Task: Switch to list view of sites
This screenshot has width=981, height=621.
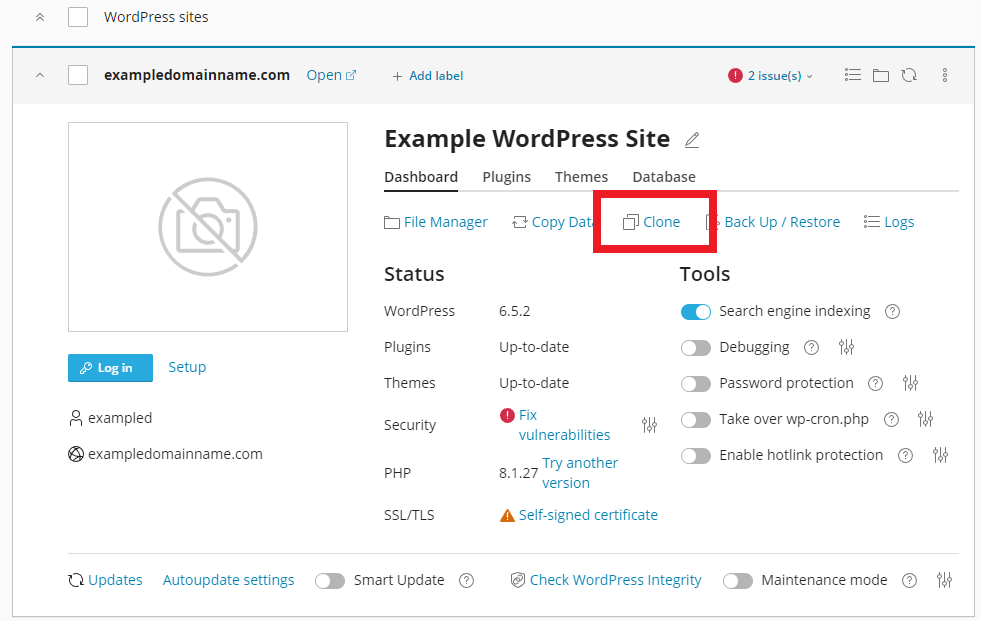Action: coord(852,74)
